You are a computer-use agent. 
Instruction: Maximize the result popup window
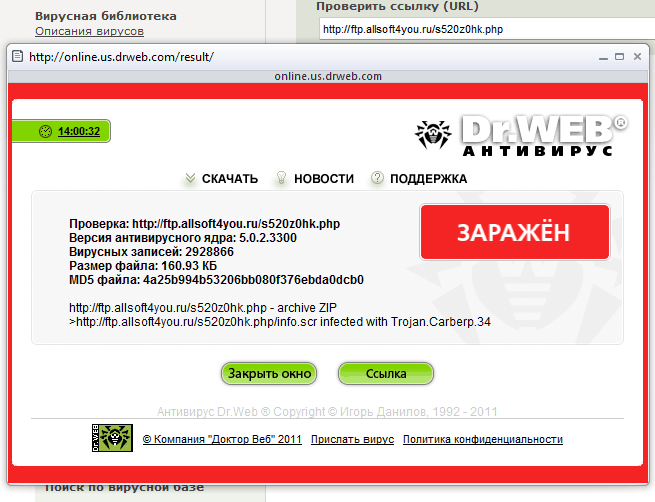(x=619, y=56)
